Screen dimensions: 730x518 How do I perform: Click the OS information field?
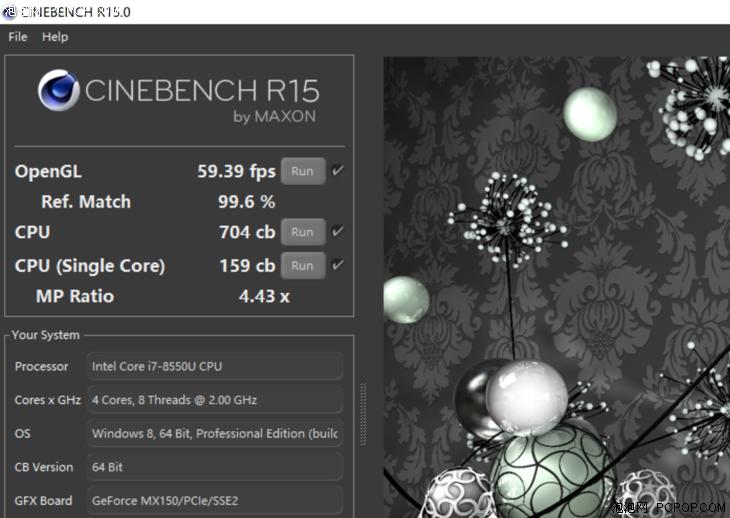point(215,434)
